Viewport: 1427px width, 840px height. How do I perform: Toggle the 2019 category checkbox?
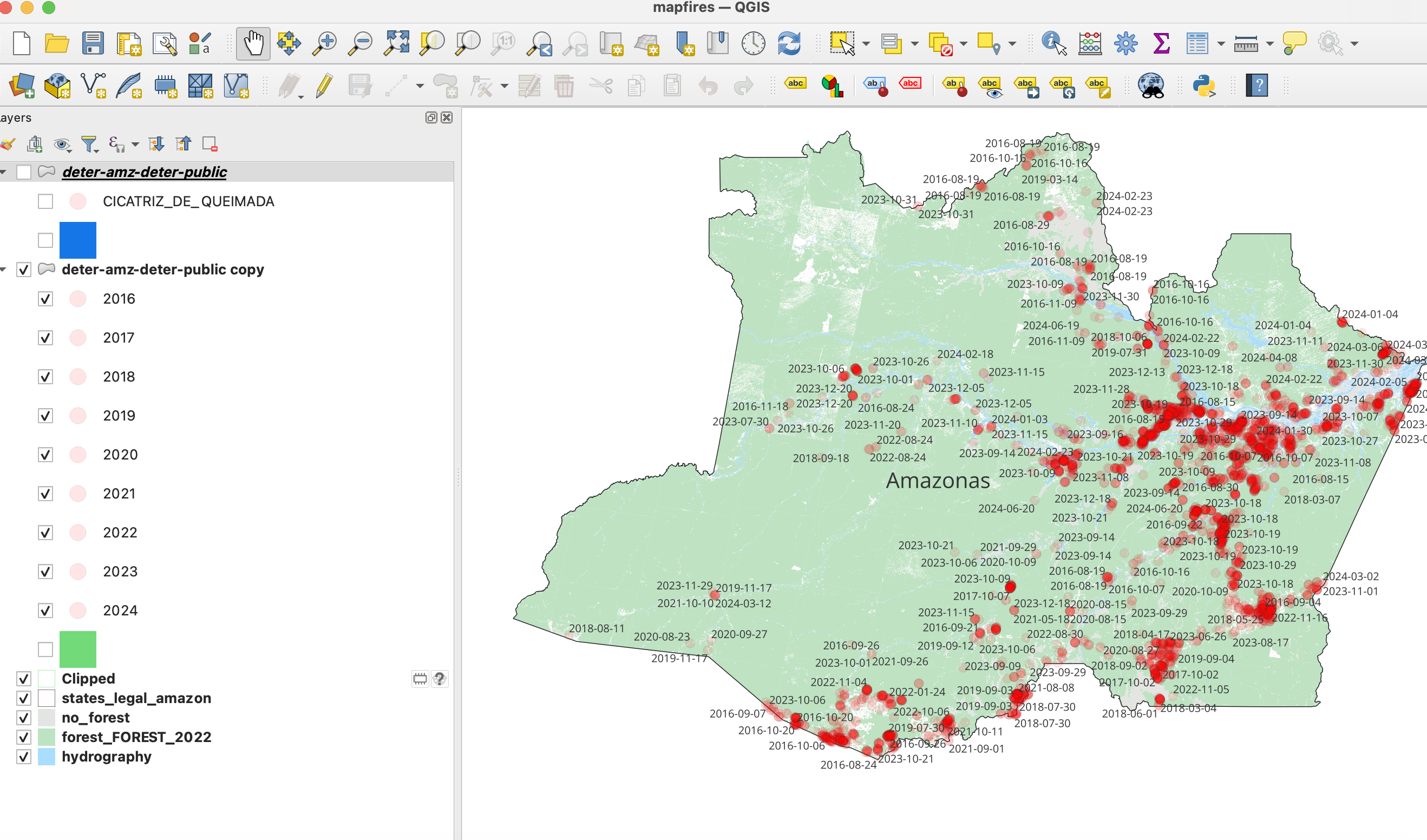click(45, 416)
